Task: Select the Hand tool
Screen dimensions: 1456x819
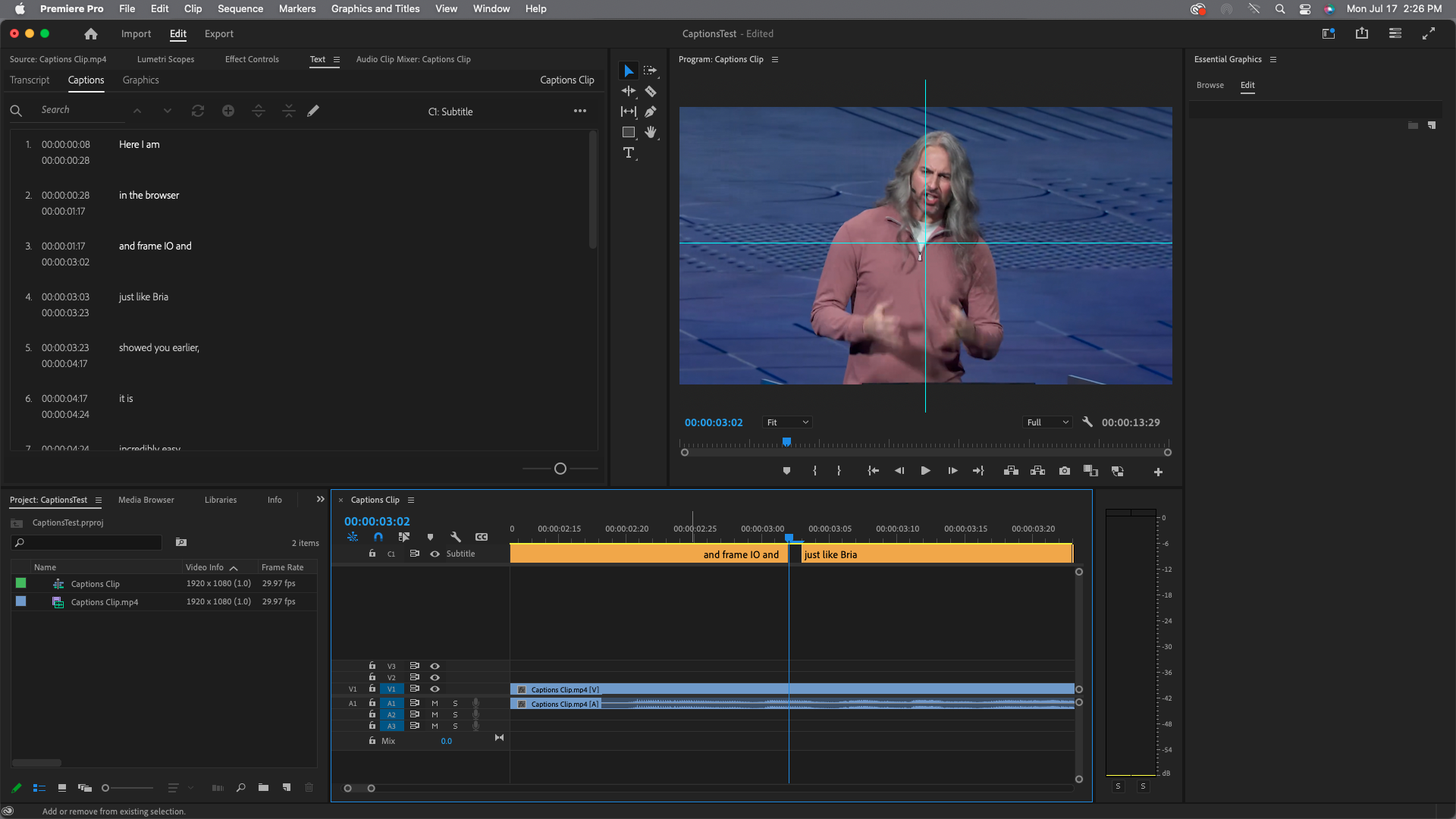Action: coord(651,132)
